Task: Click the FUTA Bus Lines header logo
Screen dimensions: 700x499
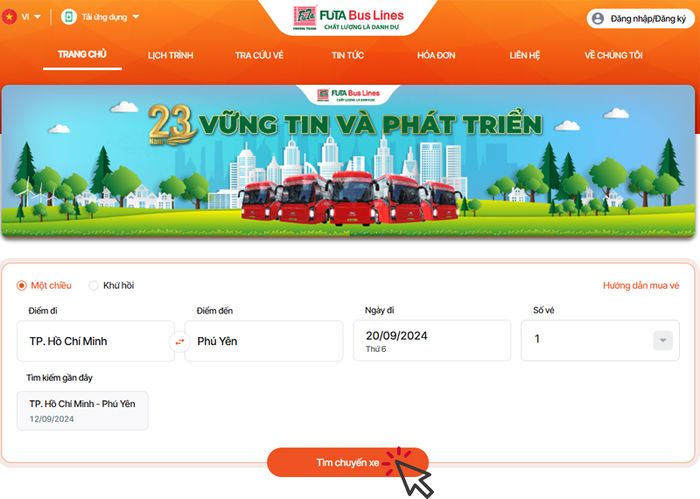Action: [x=348, y=18]
